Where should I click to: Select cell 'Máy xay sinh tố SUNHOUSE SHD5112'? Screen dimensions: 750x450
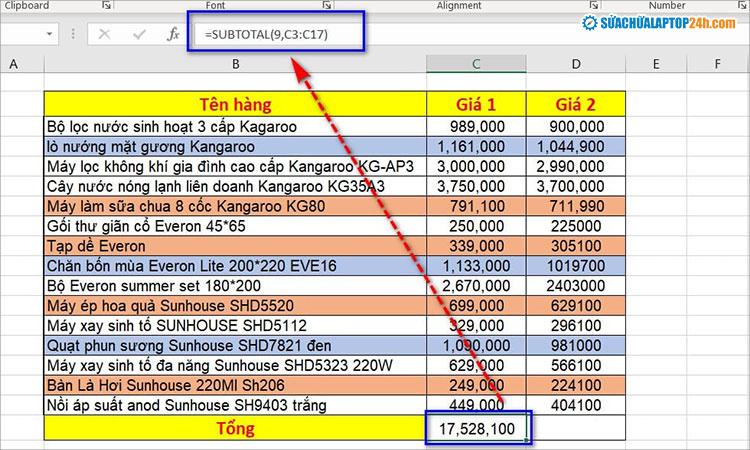coord(235,326)
